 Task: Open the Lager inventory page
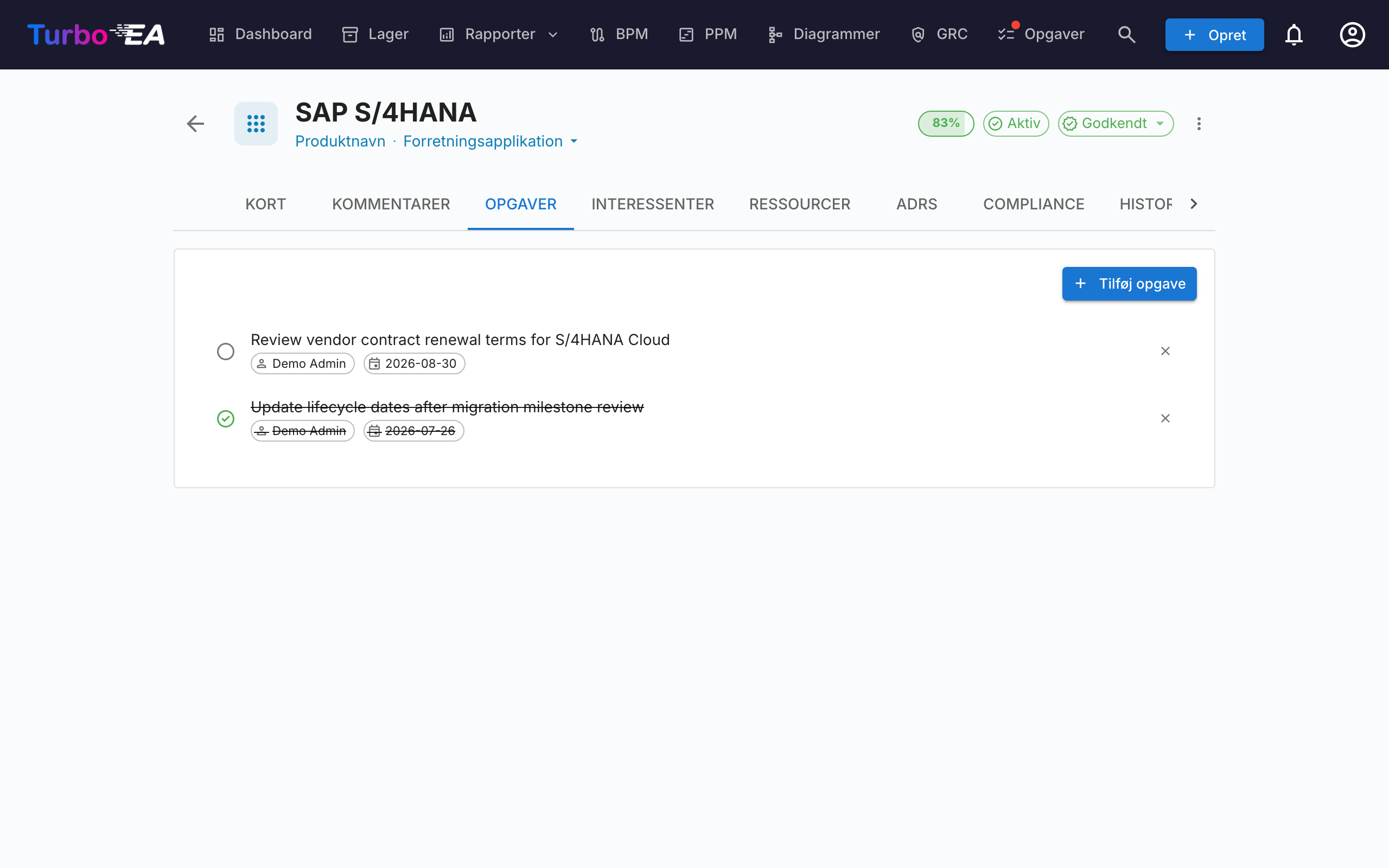[375, 34]
